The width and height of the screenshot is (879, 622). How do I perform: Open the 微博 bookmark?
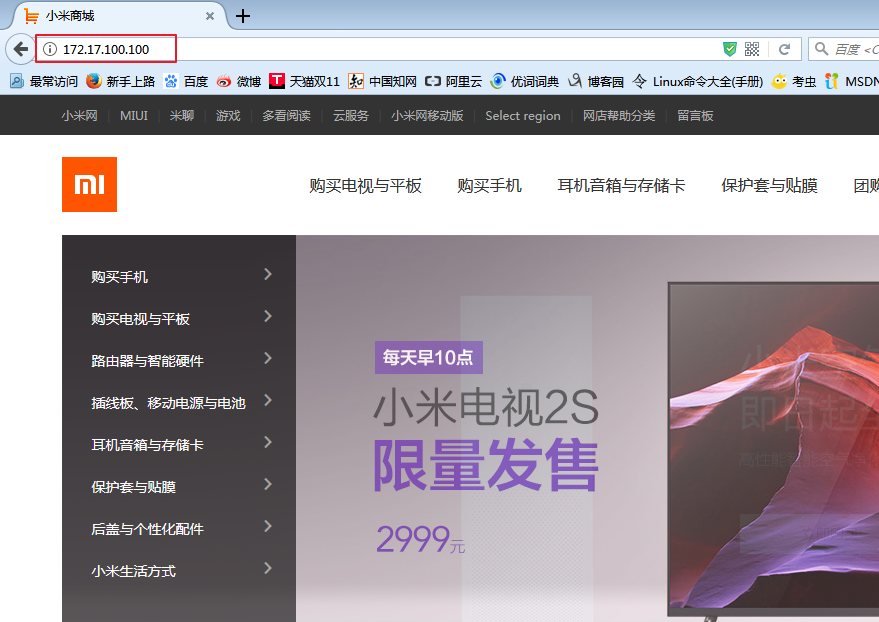pos(239,81)
